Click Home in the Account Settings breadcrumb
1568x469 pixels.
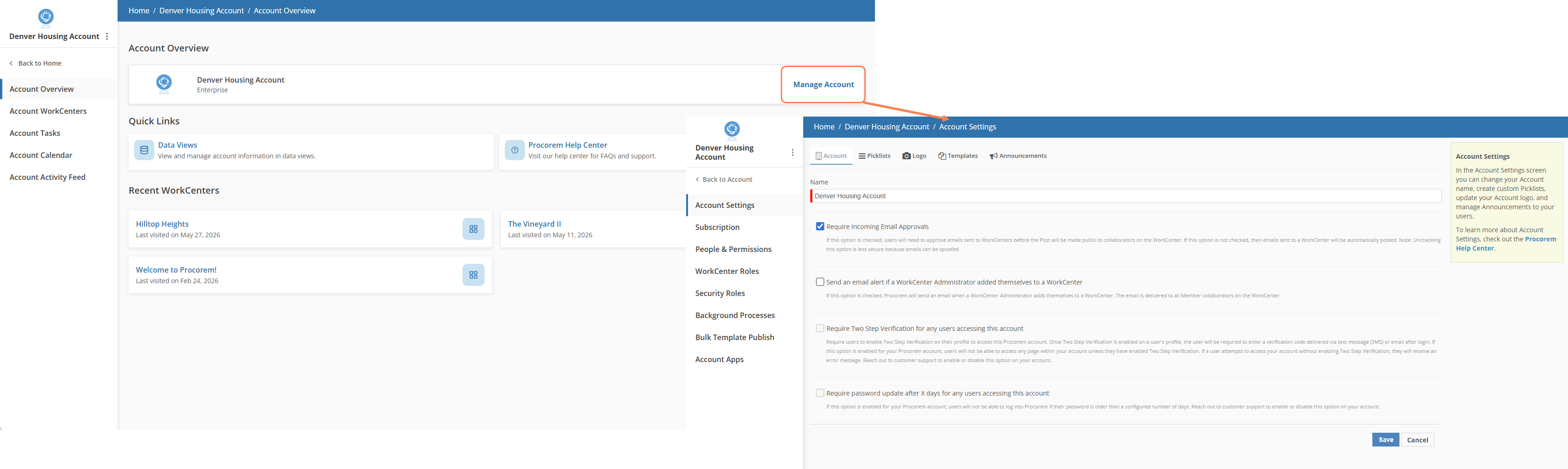[x=824, y=127]
